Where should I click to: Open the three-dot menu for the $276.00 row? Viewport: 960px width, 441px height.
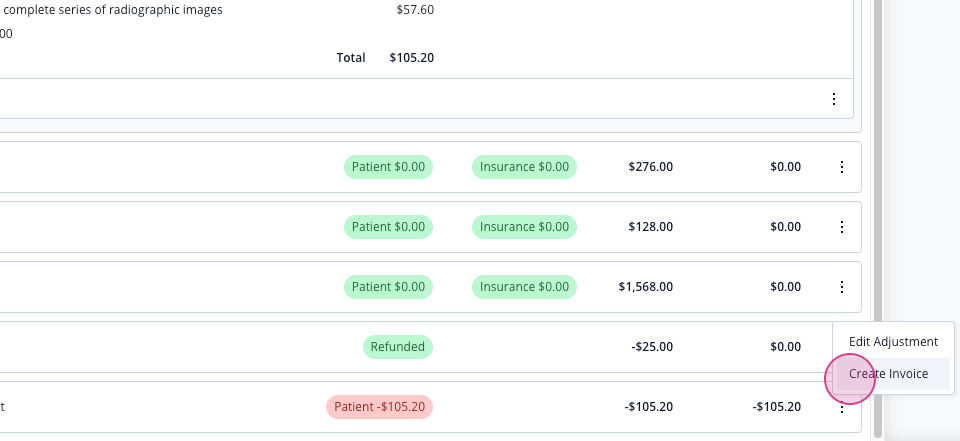pyautogui.click(x=842, y=167)
